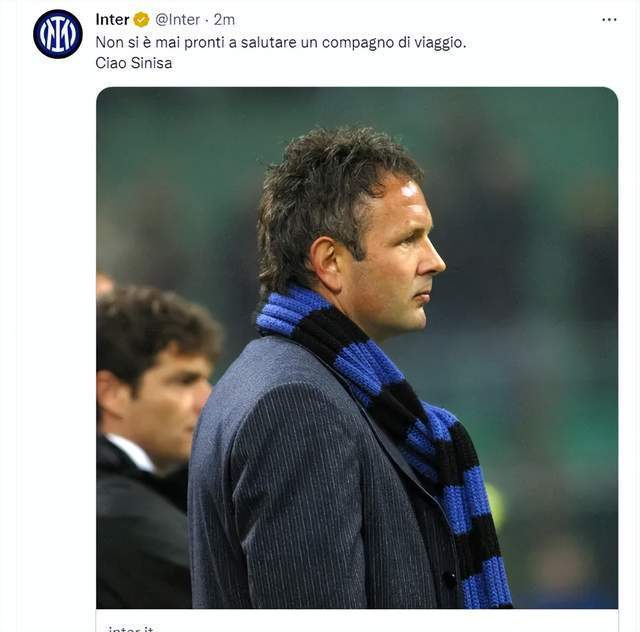Open the @Inter handle link
Viewport: 640px width, 632px height.
[x=178, y=20]
